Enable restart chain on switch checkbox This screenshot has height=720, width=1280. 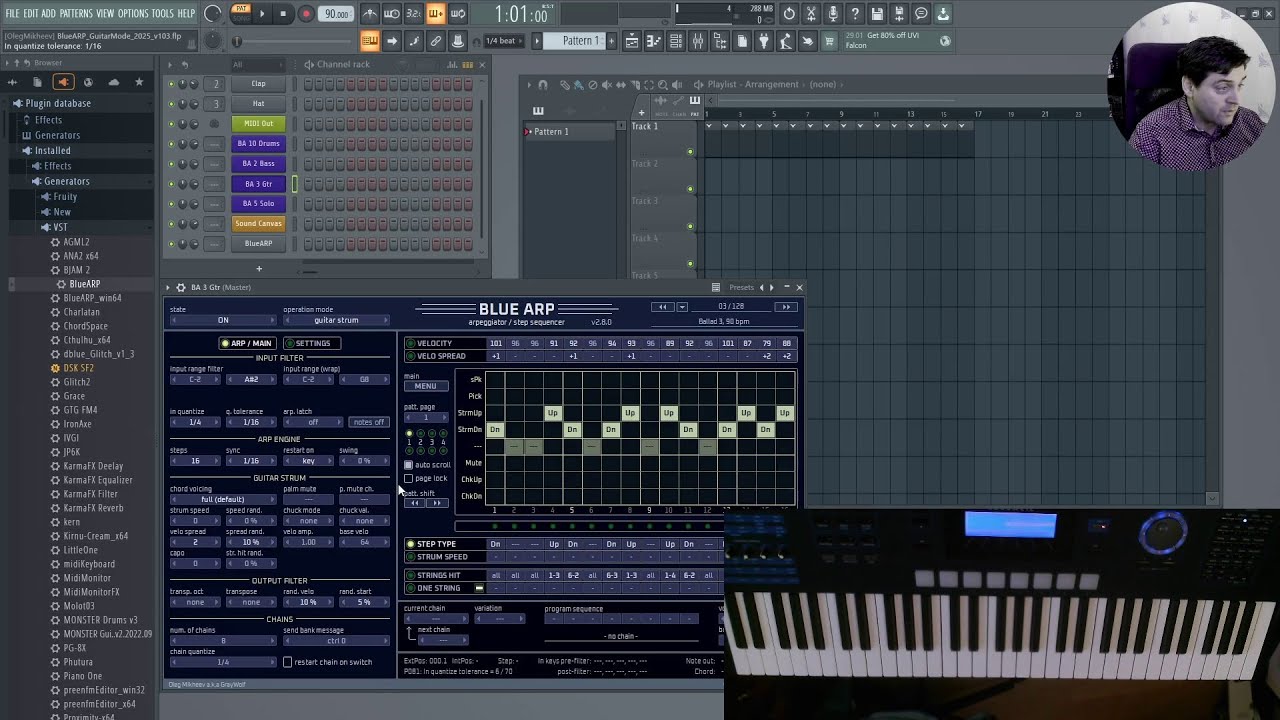[x=288, y=662]
